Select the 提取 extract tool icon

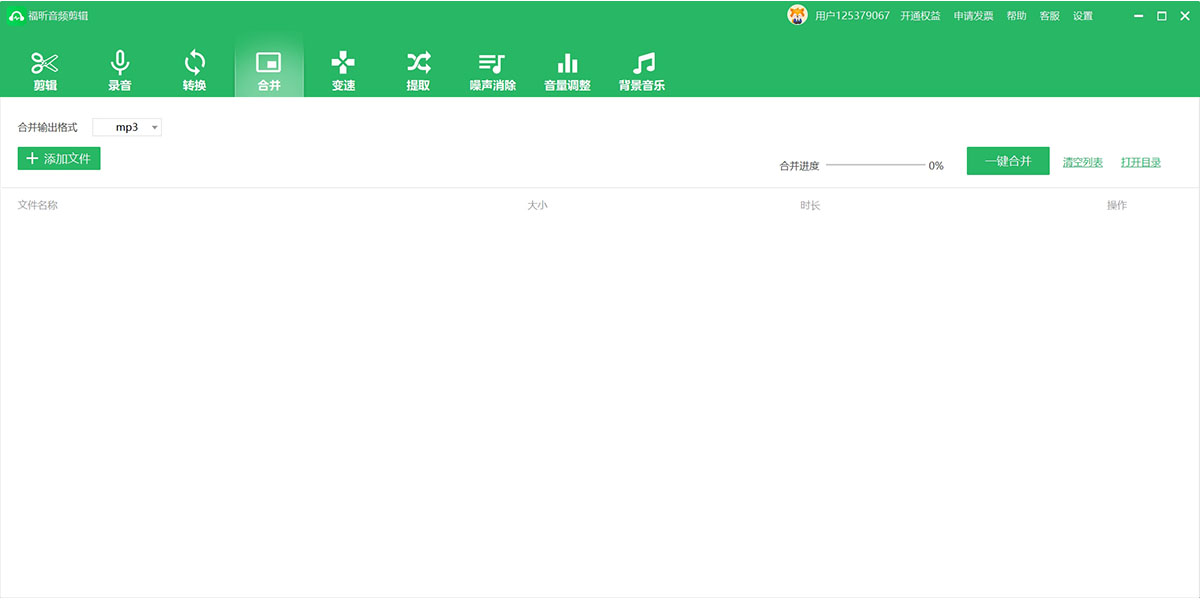418,70
